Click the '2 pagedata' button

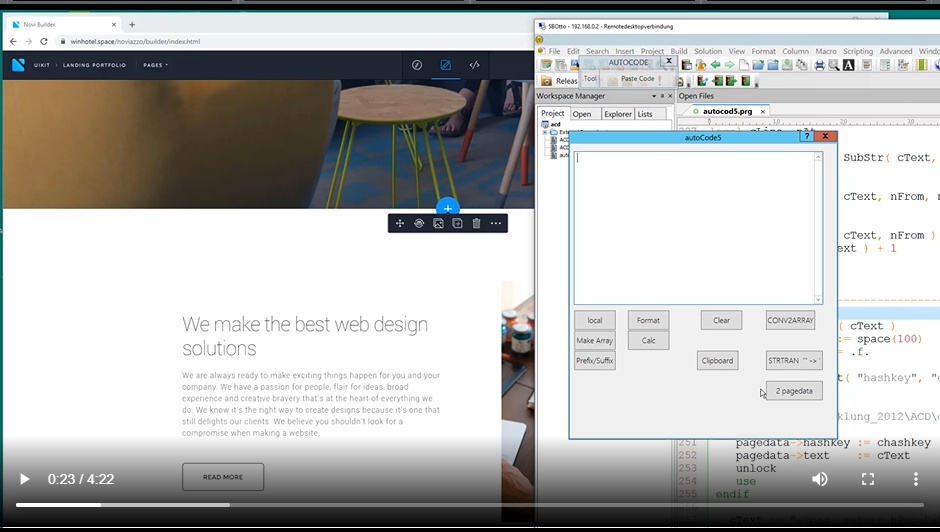(794, 391)
